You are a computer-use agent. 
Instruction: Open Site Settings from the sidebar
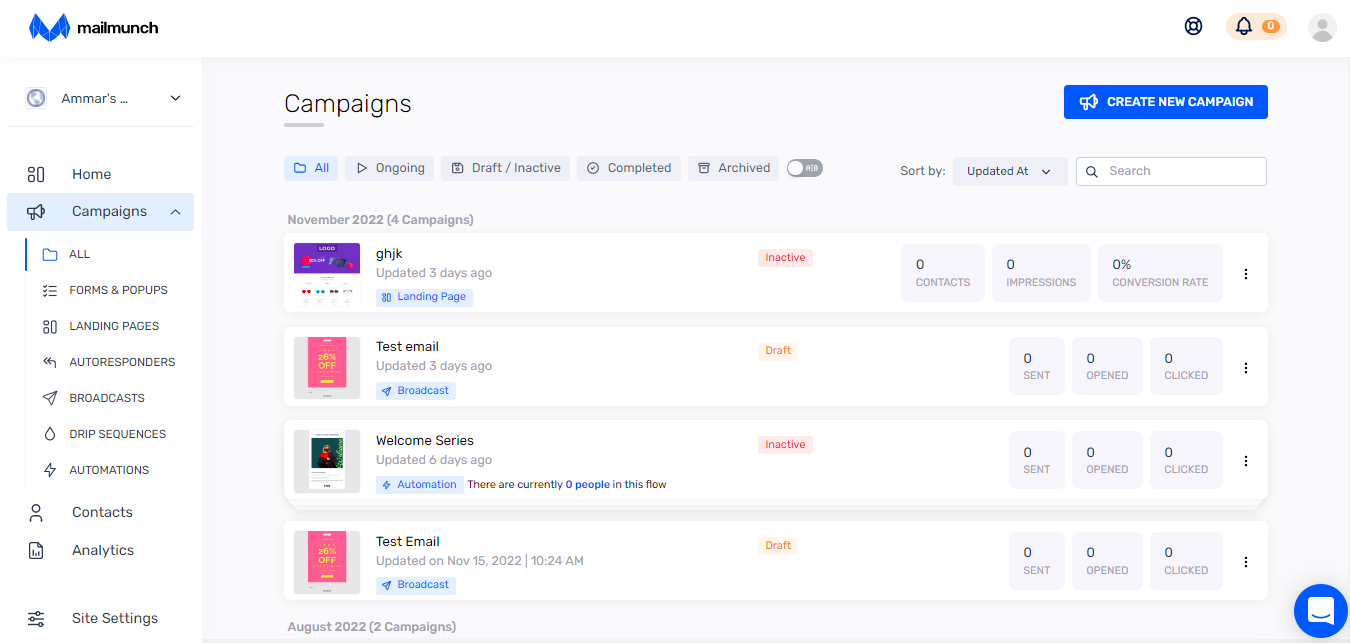point(115,618)
